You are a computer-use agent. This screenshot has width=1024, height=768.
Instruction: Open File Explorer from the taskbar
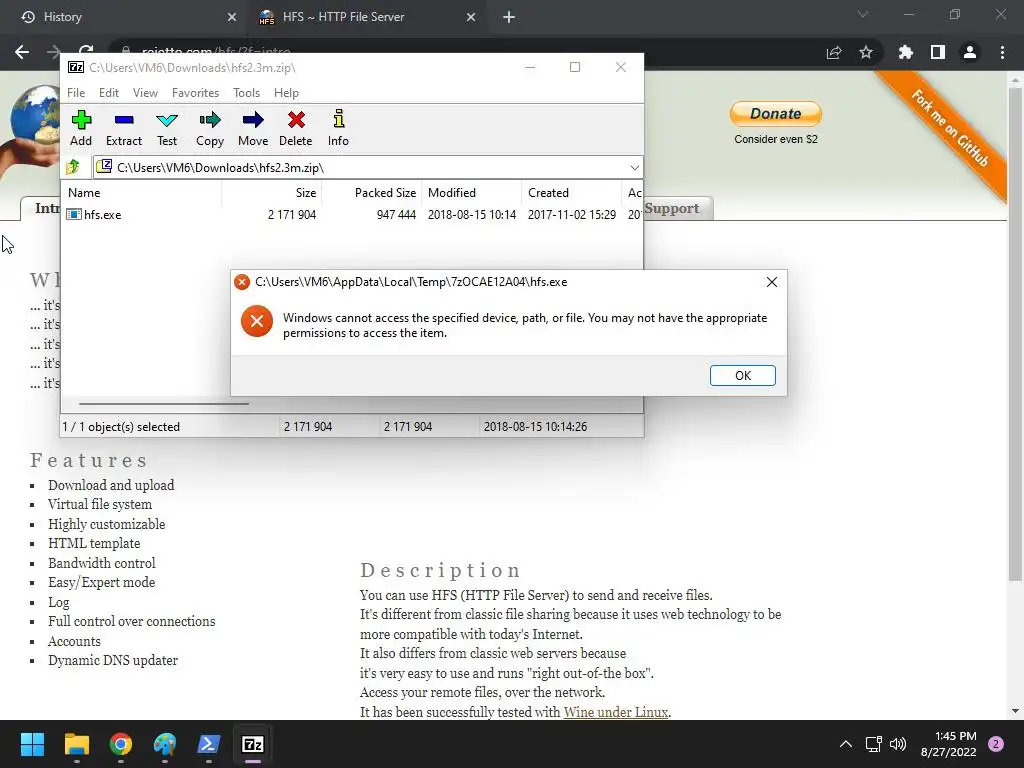click(76, 744)
